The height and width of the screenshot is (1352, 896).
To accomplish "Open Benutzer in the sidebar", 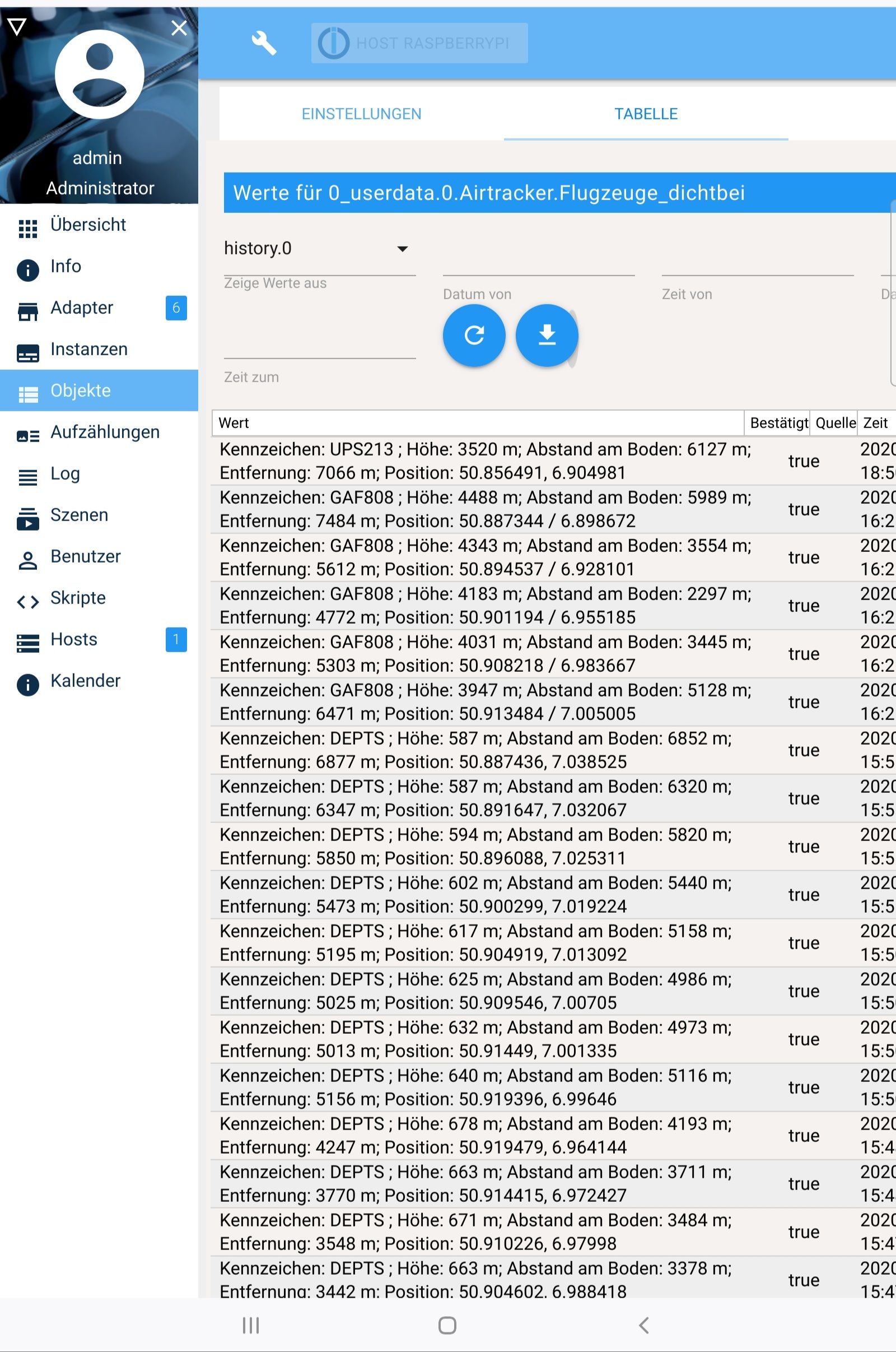I will (x=99, y=556).
